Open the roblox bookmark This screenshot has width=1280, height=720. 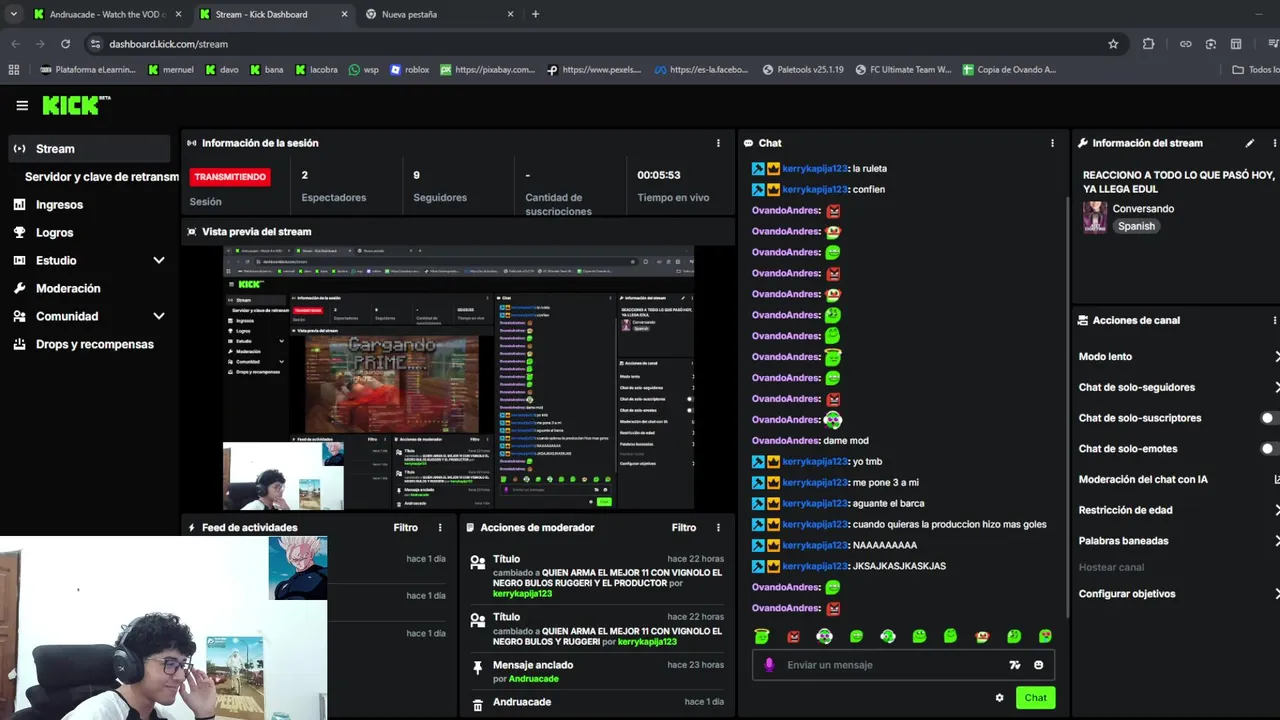[x=410, y=70]
